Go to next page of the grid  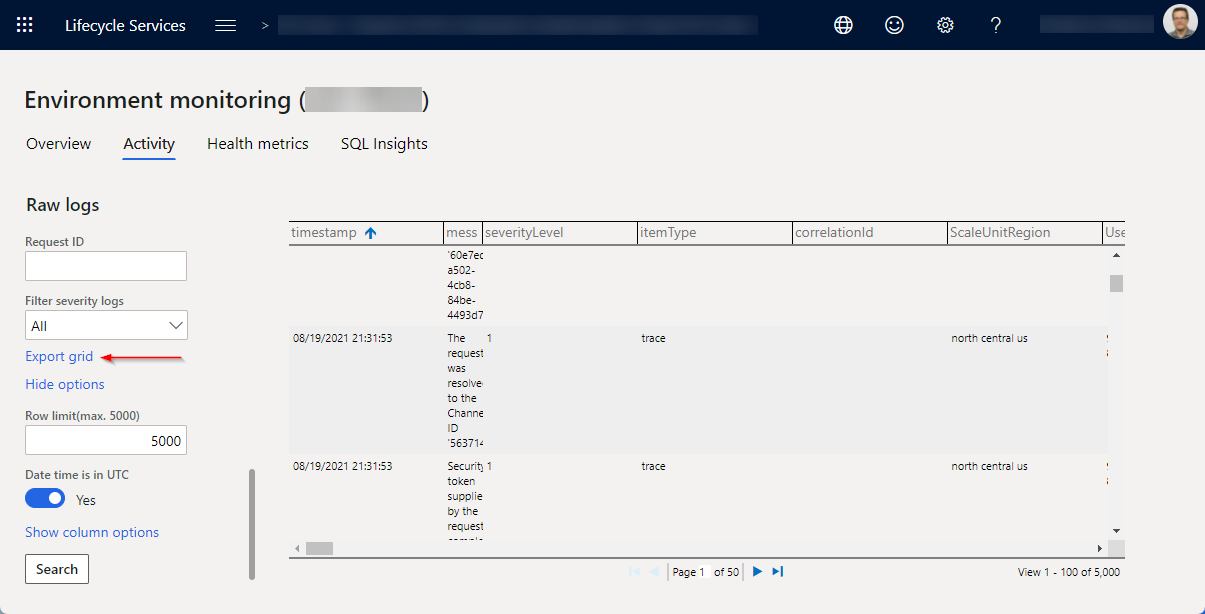(x=757, y=571)
